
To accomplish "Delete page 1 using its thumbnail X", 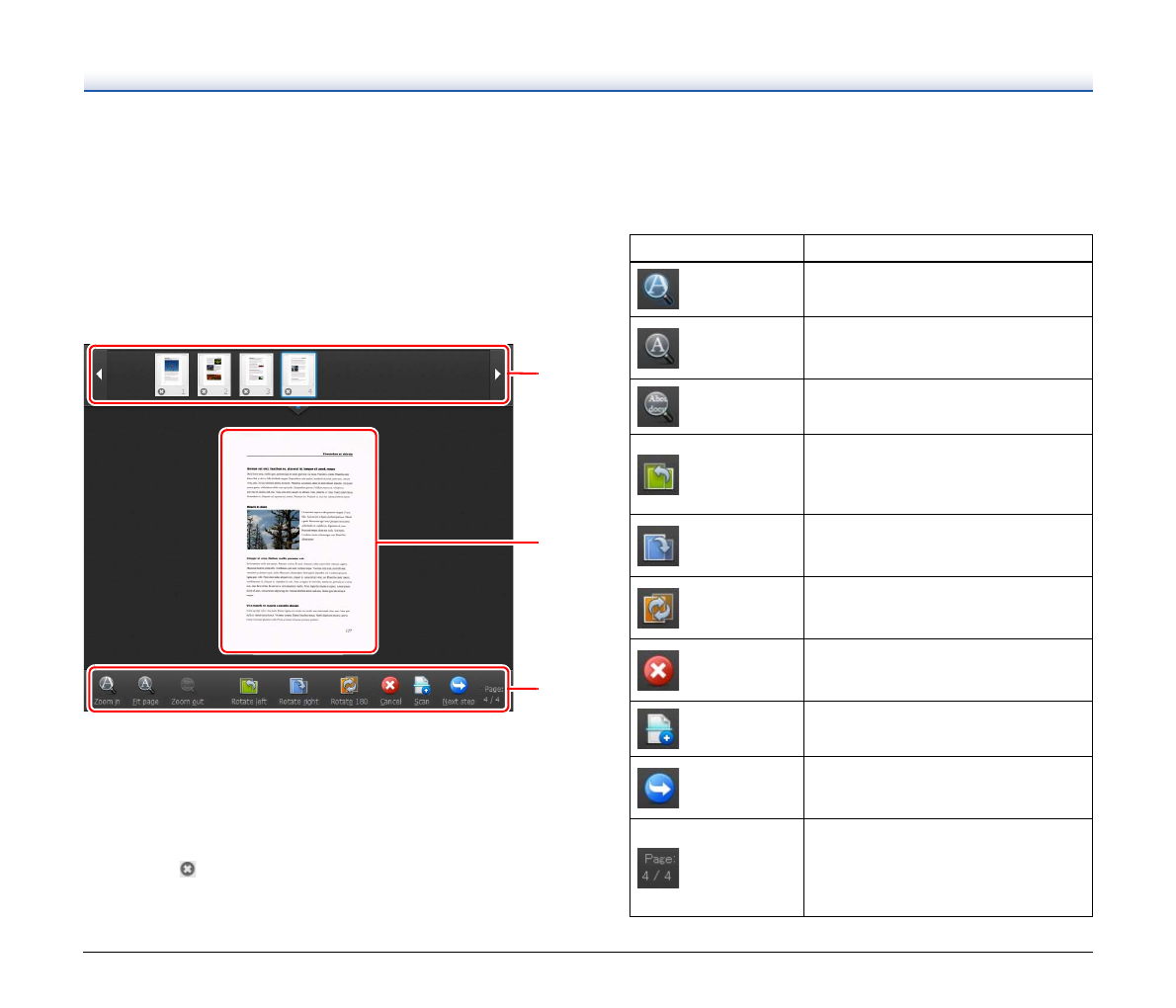I will click(x=162, y=391).
